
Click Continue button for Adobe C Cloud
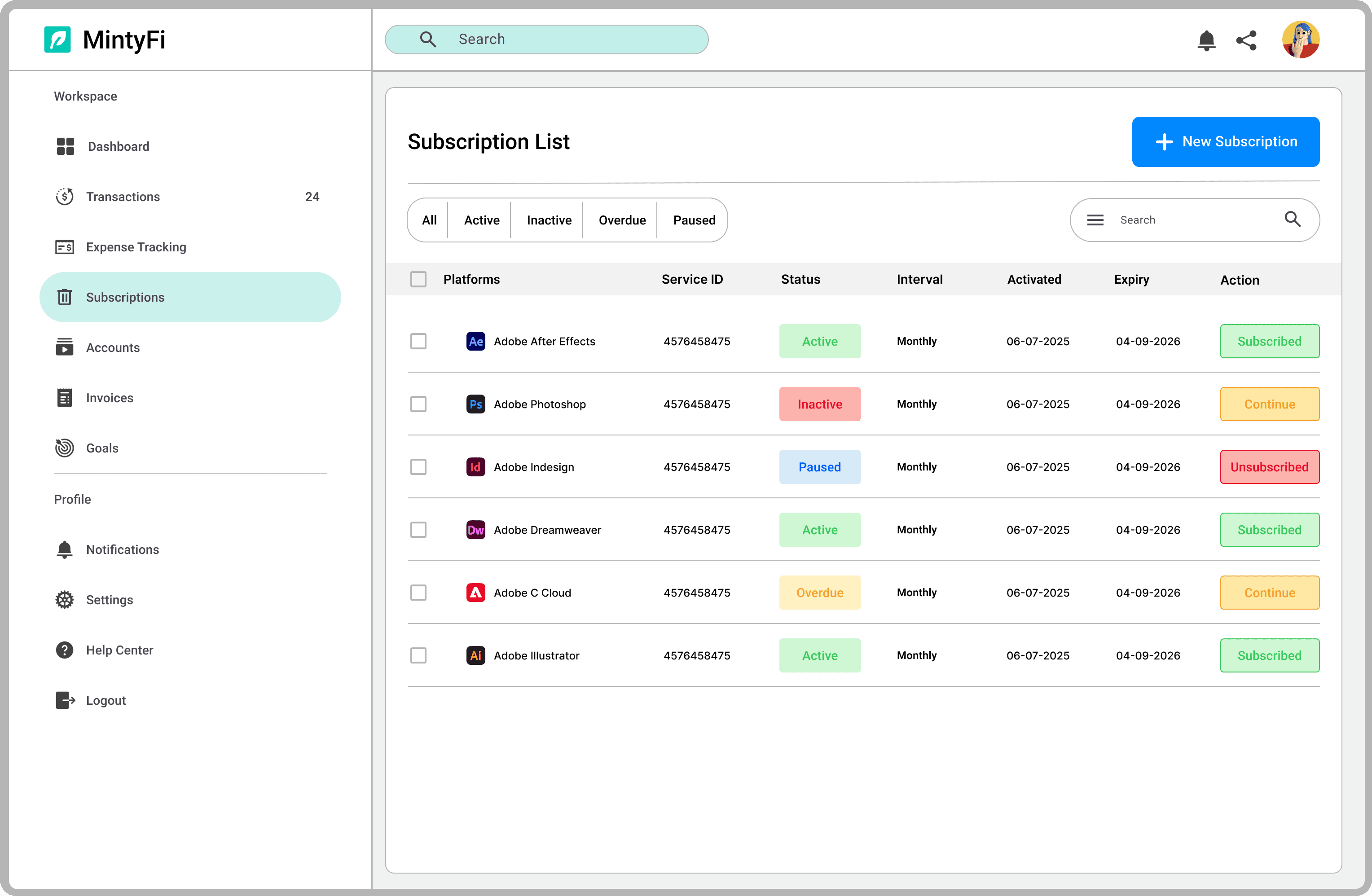(x=1269, y=593)
